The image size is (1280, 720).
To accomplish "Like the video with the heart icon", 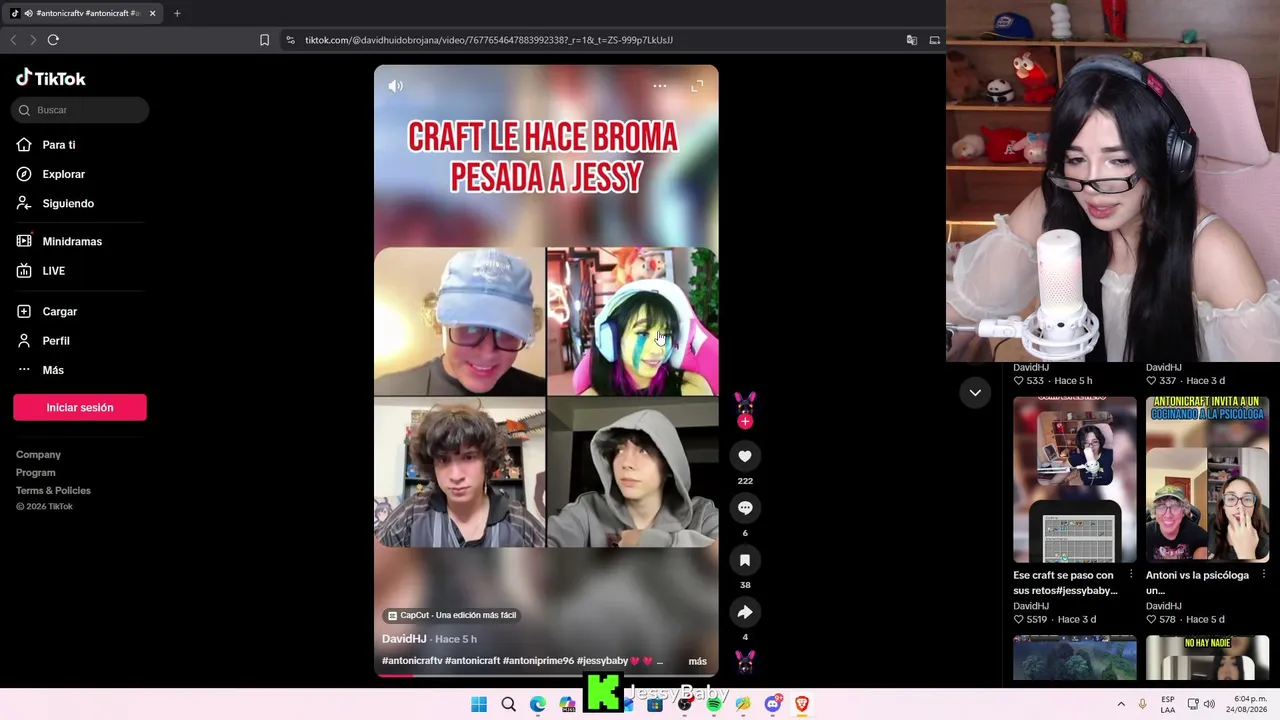I will pyautogui.click(x=745, y=456).
